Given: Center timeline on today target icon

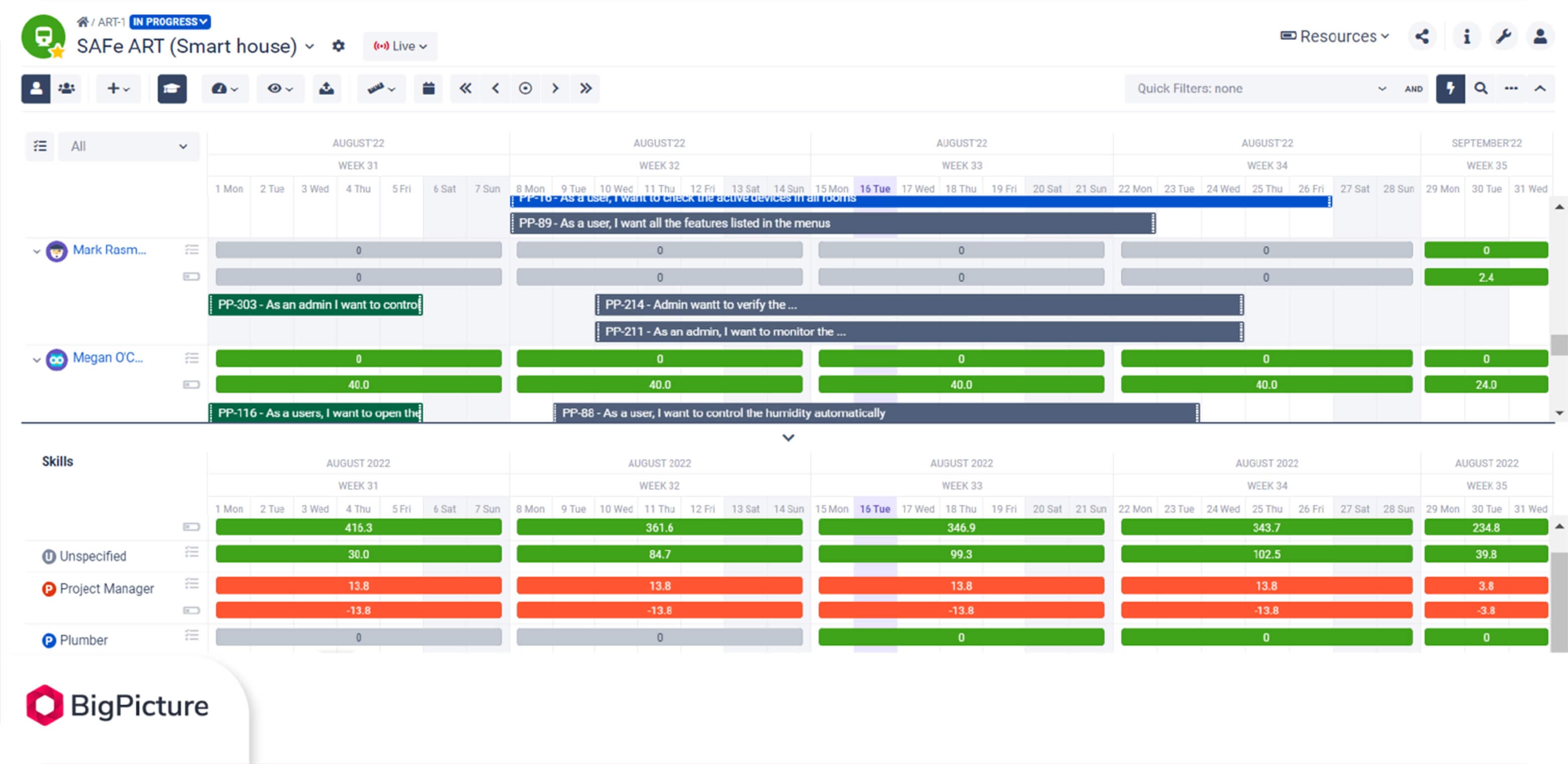Looking at the screenshot, I should pos(525,89).
